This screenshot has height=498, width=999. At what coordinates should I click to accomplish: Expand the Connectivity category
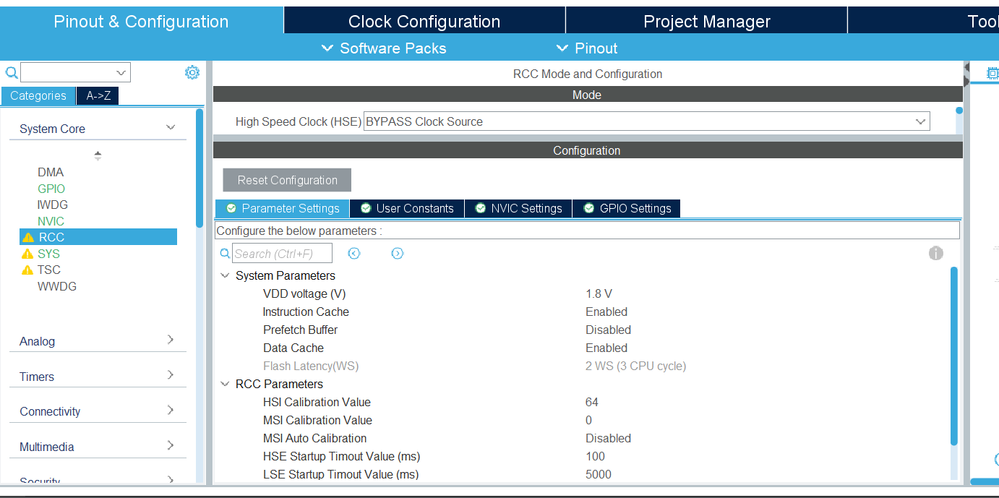pyautogui.click(x=170, y=410)
